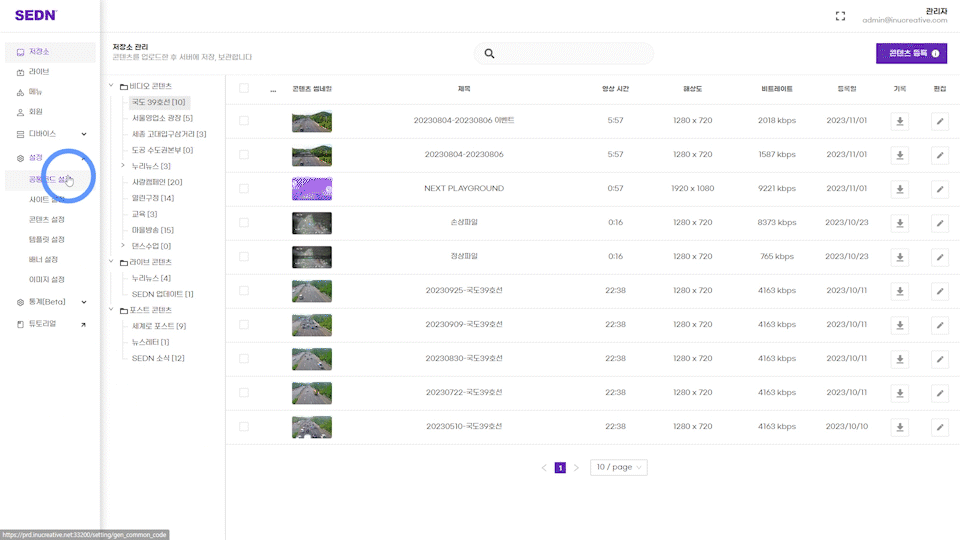This screenshot has width=960, height=540.
Task: Check the 20230722-국도39호선 row checkbox
Action: click(x=244, y=392)
